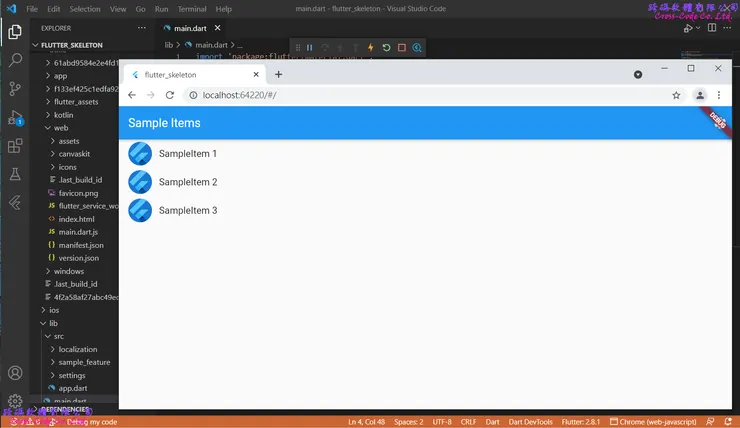Grab the debug toolbar drag handle
This screenshot has width=740, height=428.
click(x=298, y=48)
